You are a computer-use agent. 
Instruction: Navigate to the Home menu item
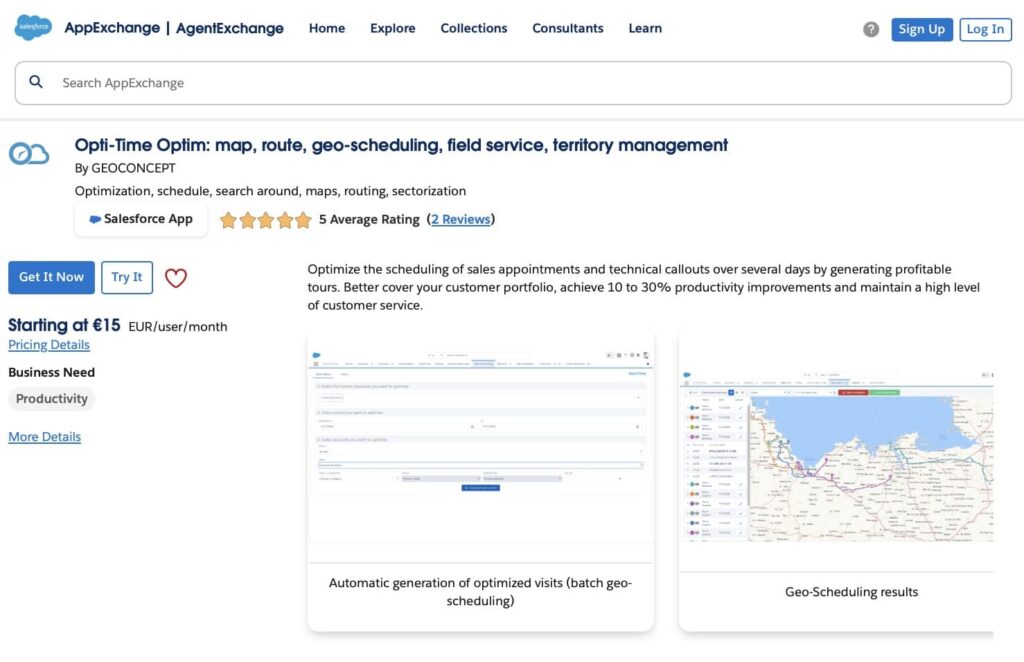pyautogui.click(x=326, y=28)
